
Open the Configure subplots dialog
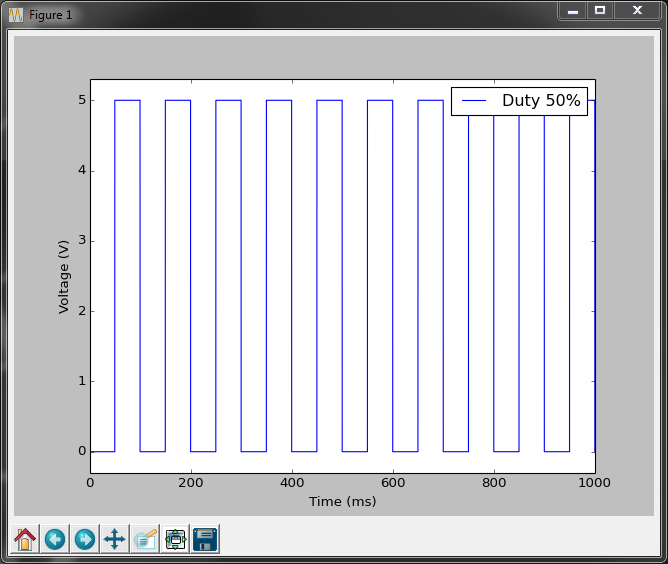[x=175, y=540]
